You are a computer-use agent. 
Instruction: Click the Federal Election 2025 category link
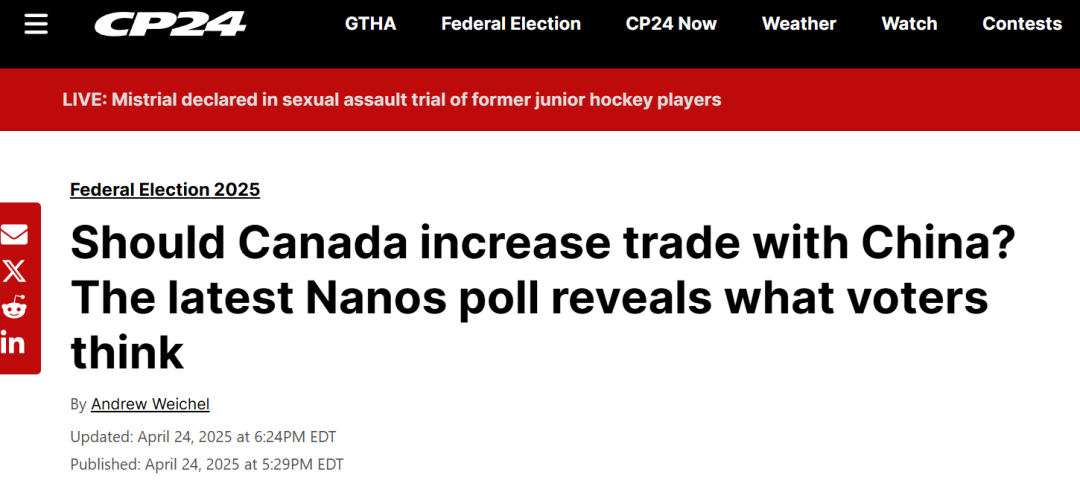coord(165,189)
